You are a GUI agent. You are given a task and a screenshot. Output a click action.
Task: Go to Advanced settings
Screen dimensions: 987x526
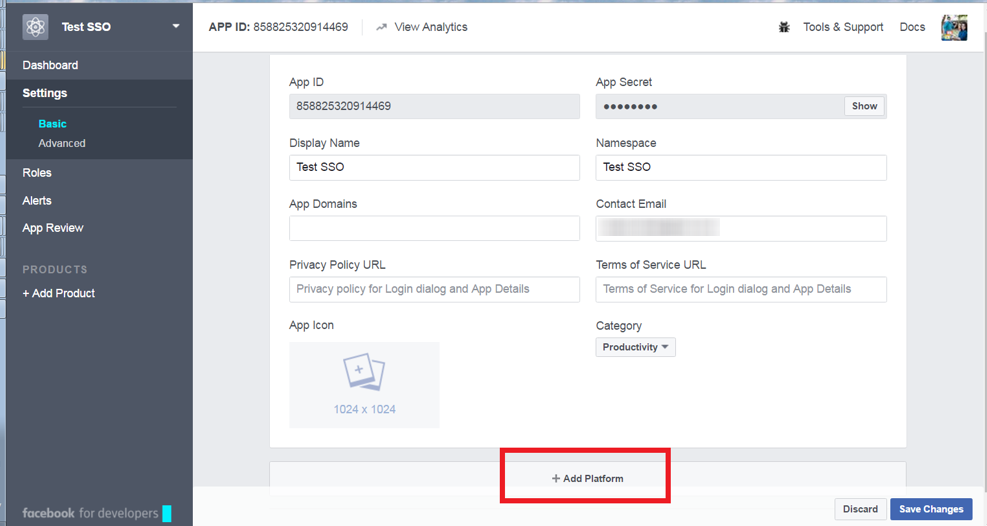tap(62, 143)
